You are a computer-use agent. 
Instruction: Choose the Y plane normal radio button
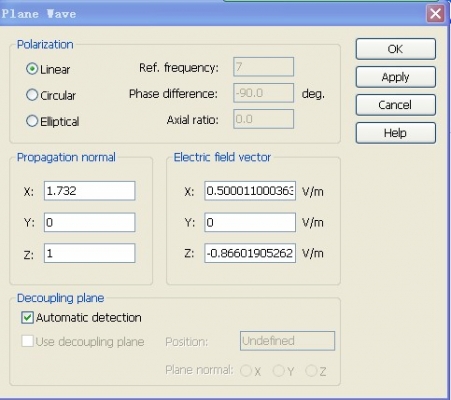[278, 371]
